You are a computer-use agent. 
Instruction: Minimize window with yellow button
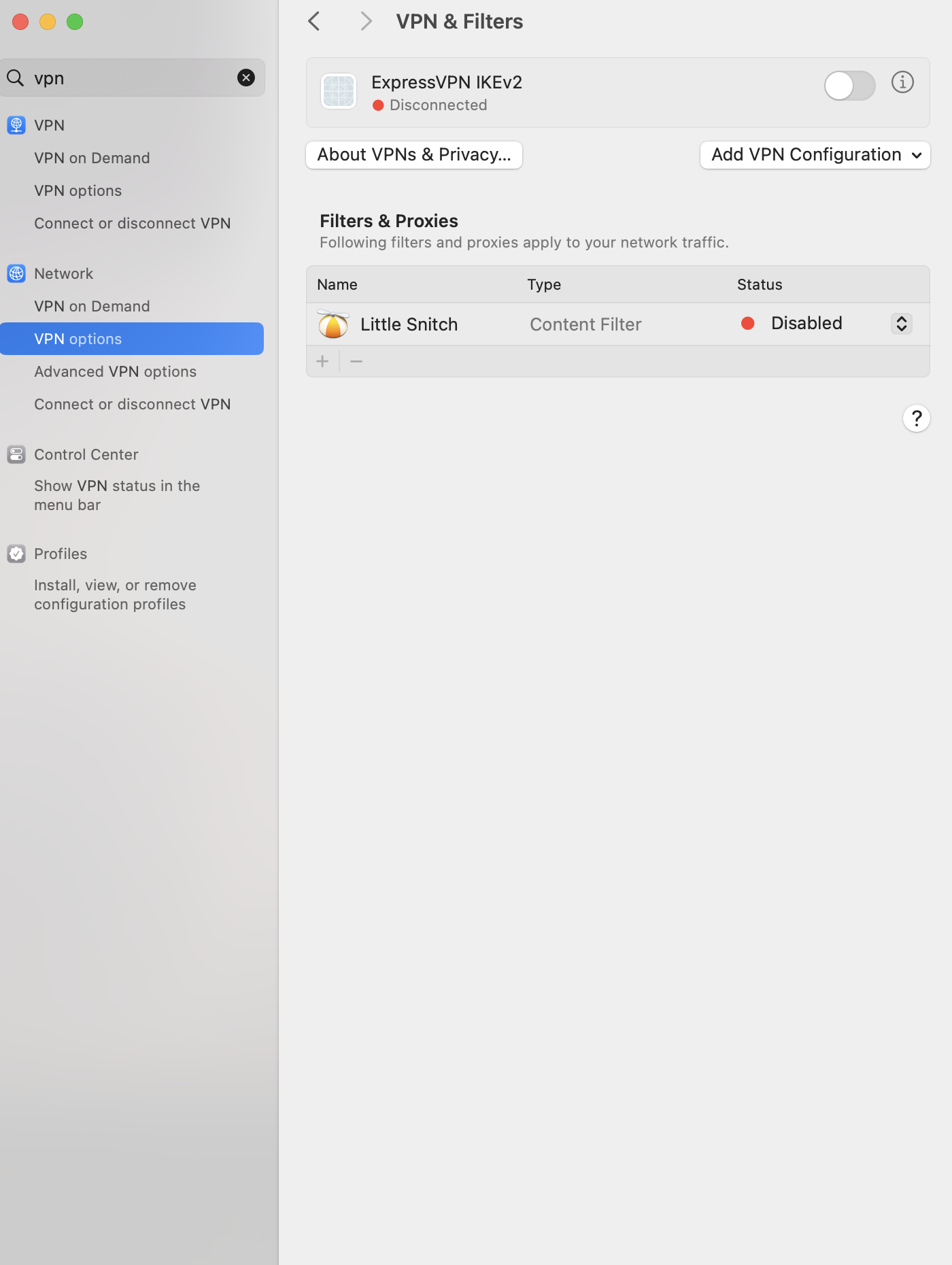point(48,22)
